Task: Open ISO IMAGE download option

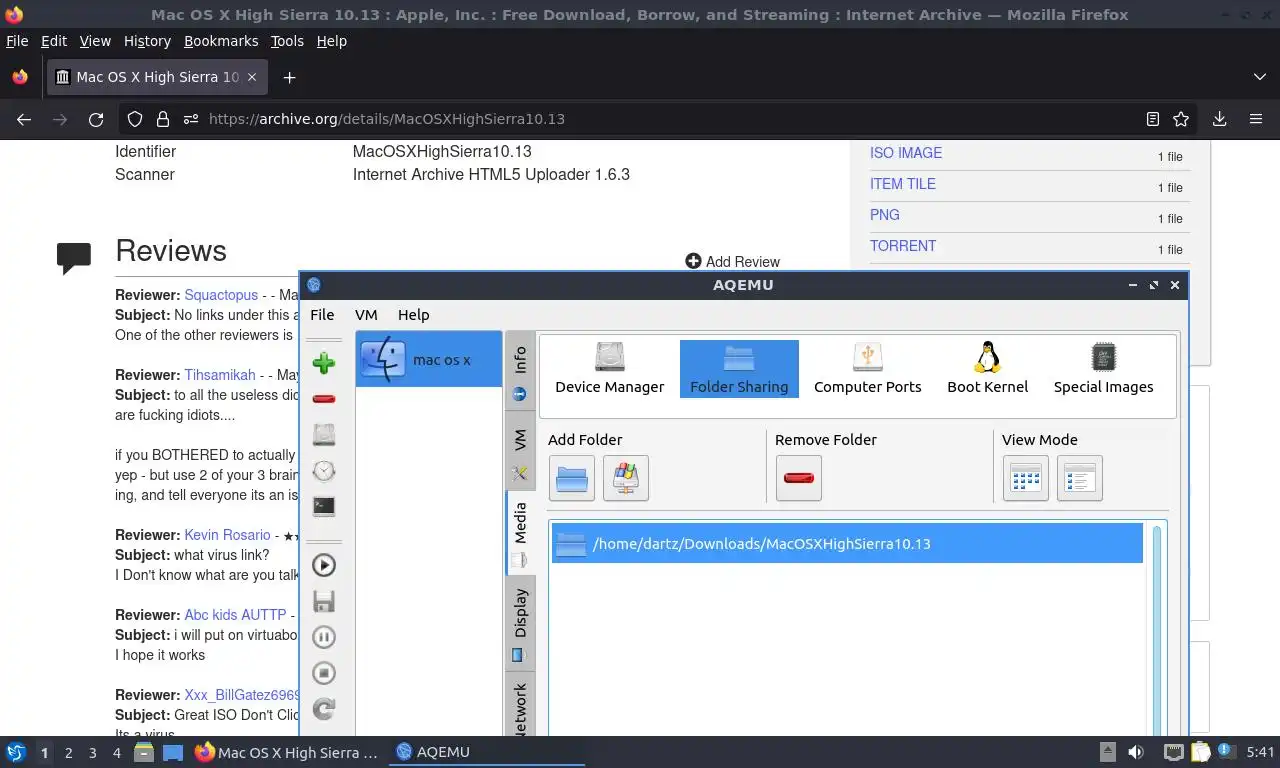Action: click(906, 153)
